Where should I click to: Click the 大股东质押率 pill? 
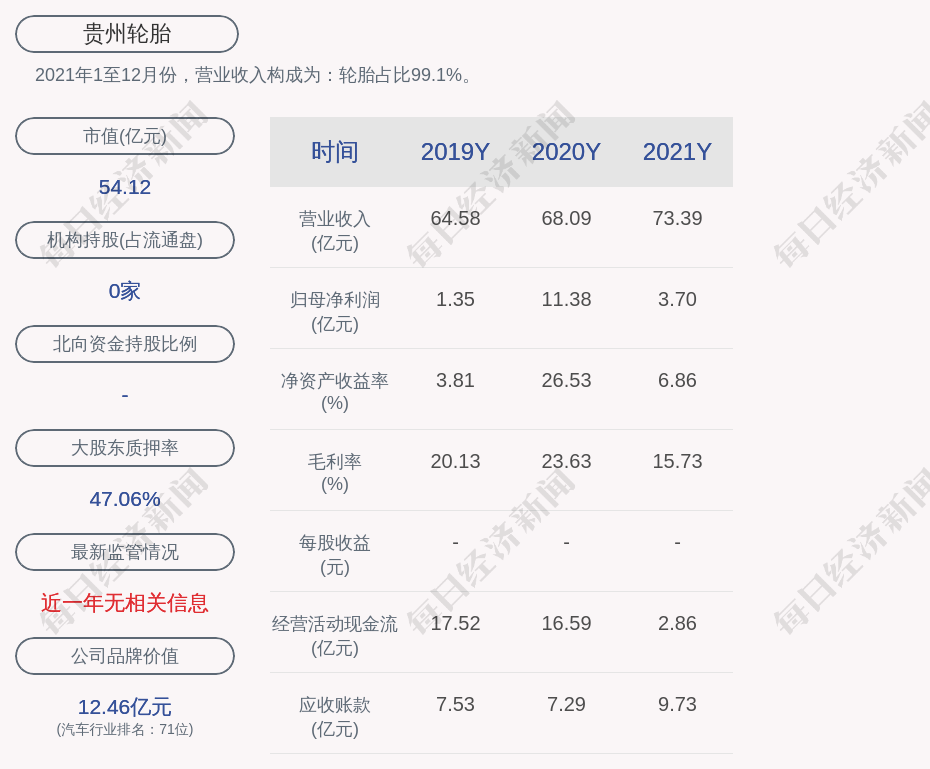point(125,448)
